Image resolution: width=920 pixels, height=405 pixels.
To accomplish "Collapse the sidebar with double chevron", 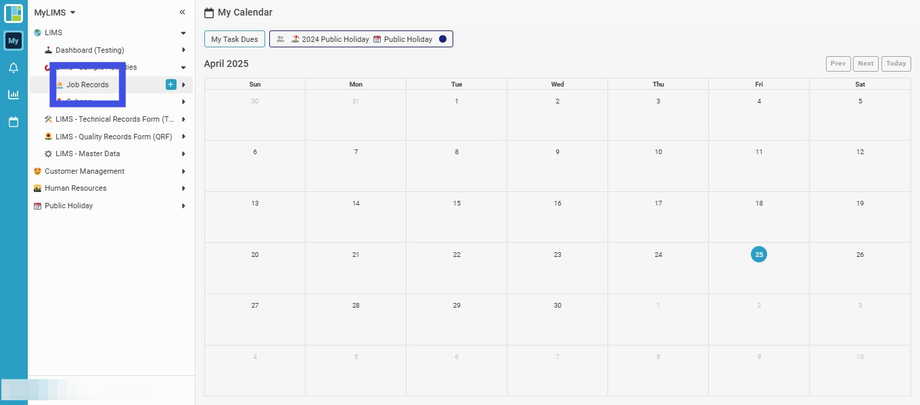I will (182, 12).
